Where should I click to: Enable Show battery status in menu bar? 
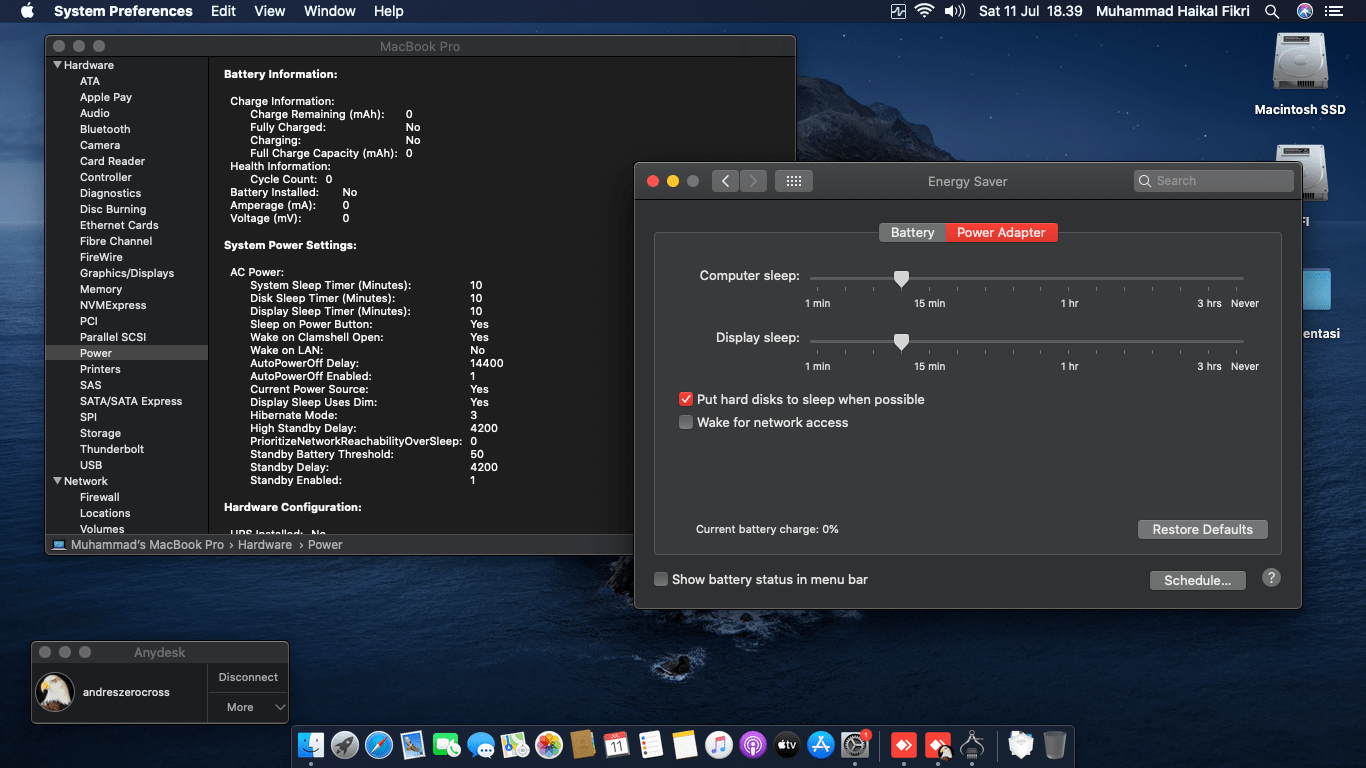click(x=661, y=579)
